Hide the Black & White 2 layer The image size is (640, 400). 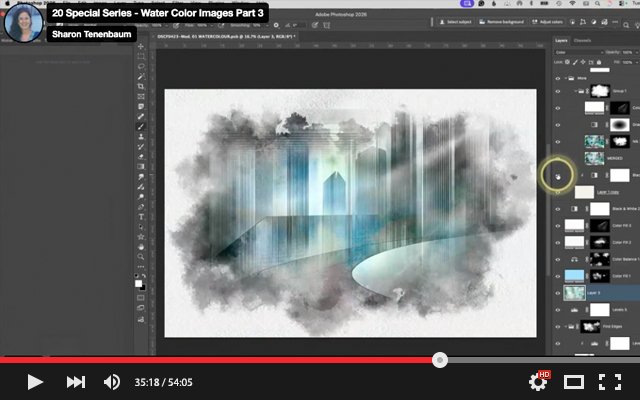click(558, 209)
